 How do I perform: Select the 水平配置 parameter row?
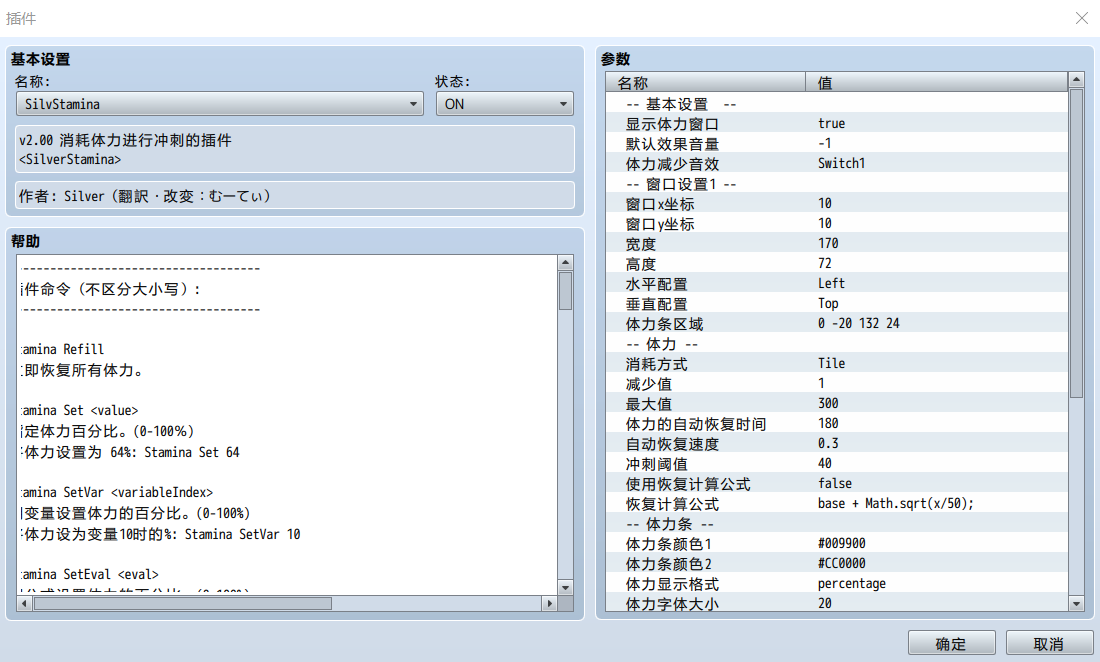(x=837, y=283)
